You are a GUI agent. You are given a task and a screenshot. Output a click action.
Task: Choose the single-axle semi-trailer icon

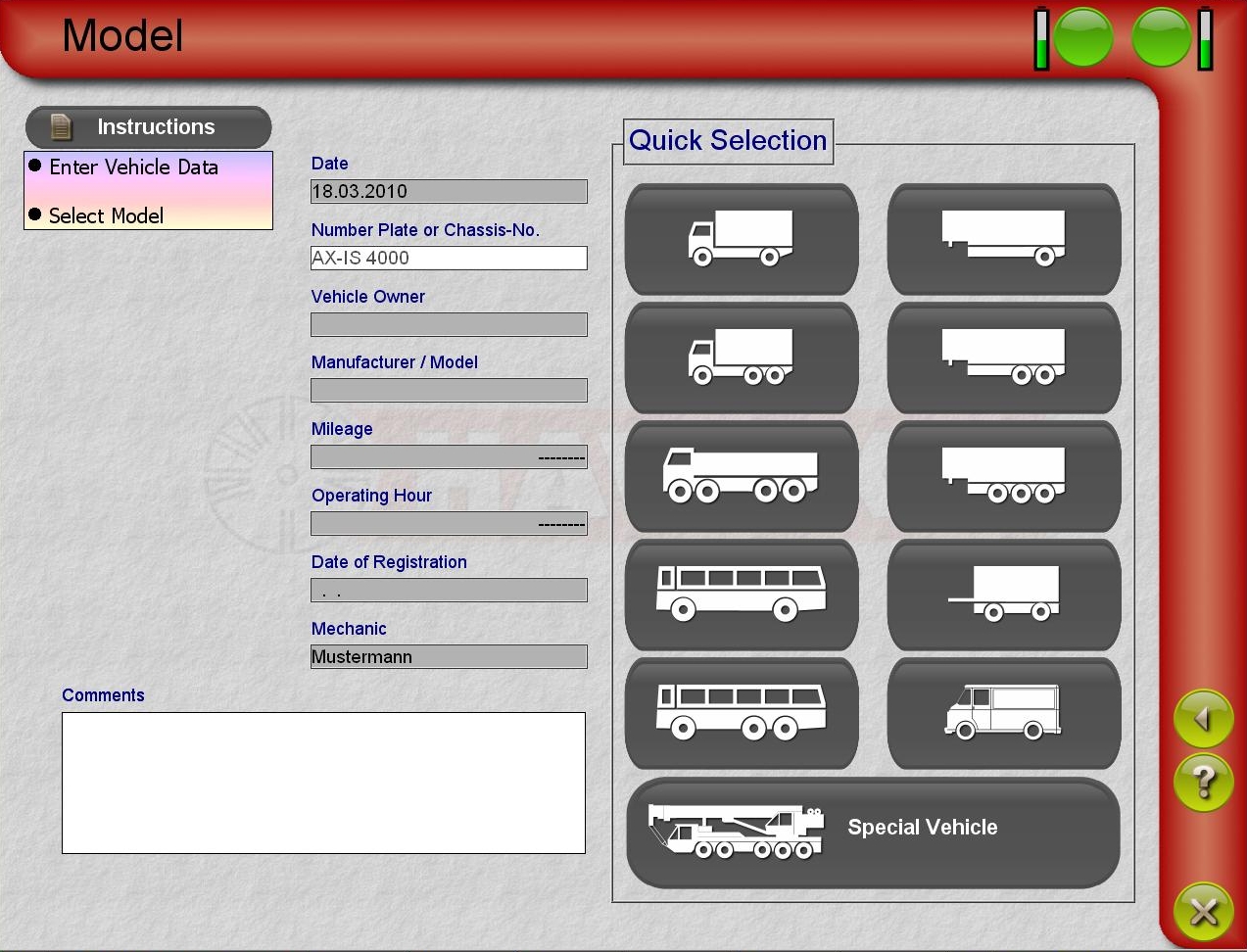pyautogui.click(x=1003, y=238)
